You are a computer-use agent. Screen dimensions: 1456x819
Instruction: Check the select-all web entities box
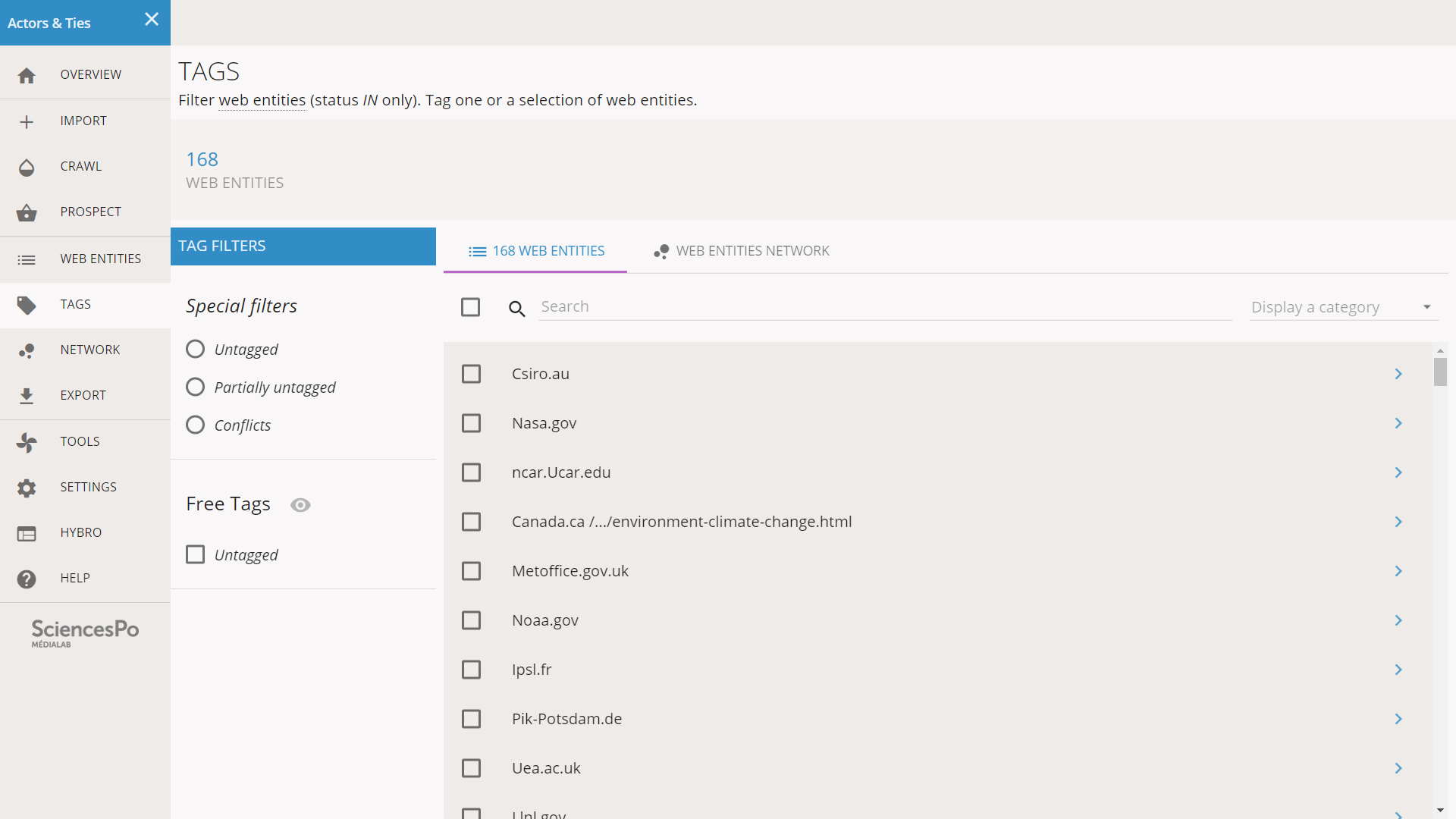(470, 307)
